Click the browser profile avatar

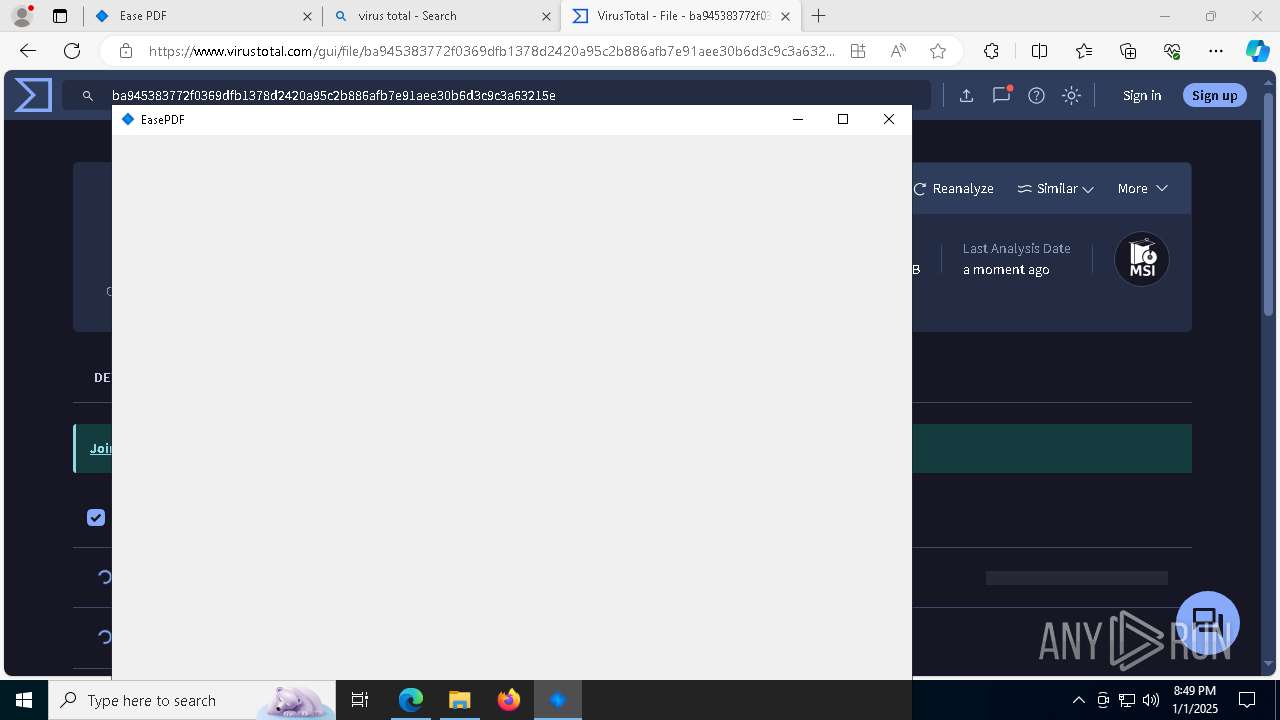coord(22,16)
